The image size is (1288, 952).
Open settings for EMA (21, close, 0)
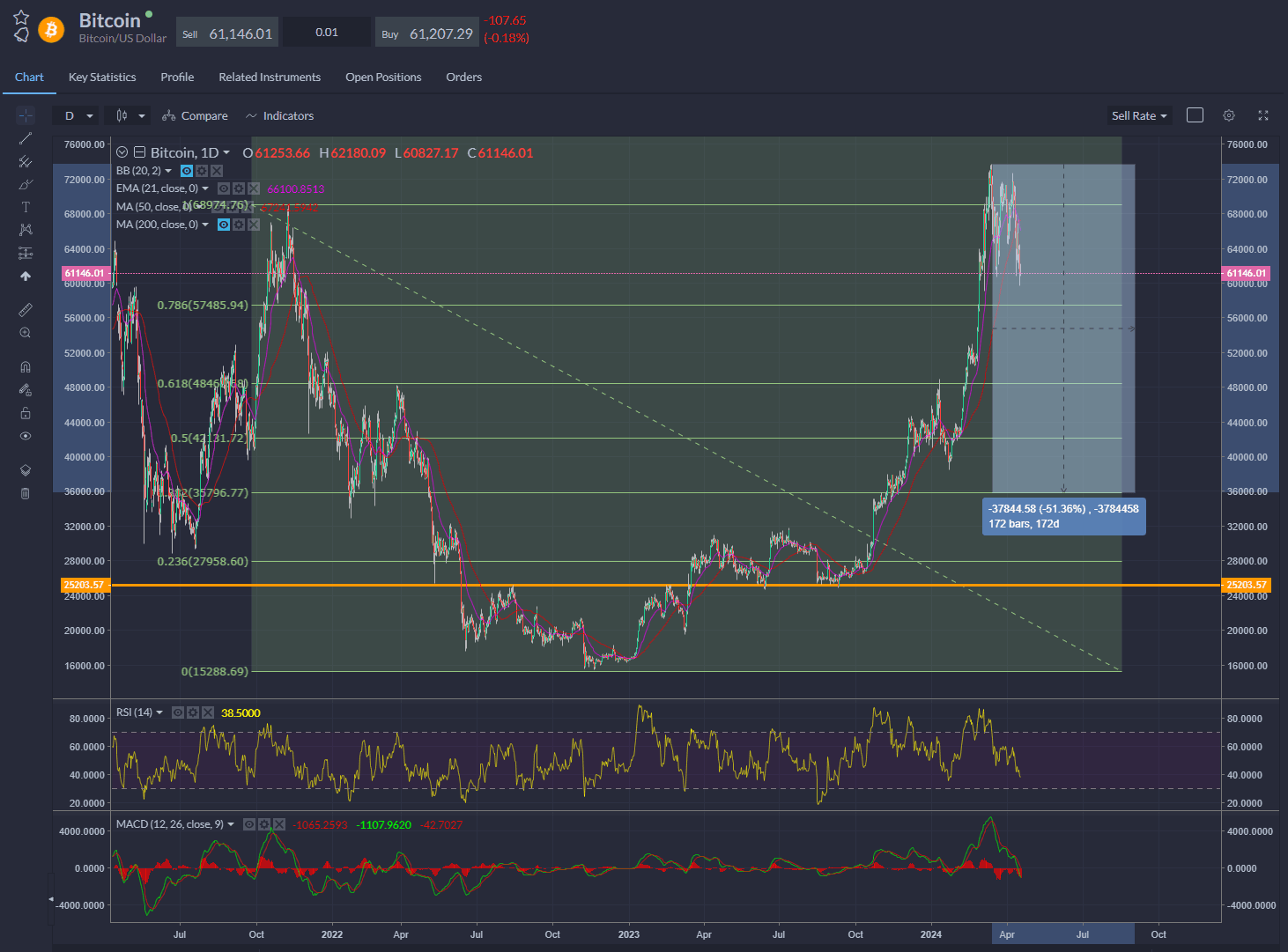pos(239,188)
